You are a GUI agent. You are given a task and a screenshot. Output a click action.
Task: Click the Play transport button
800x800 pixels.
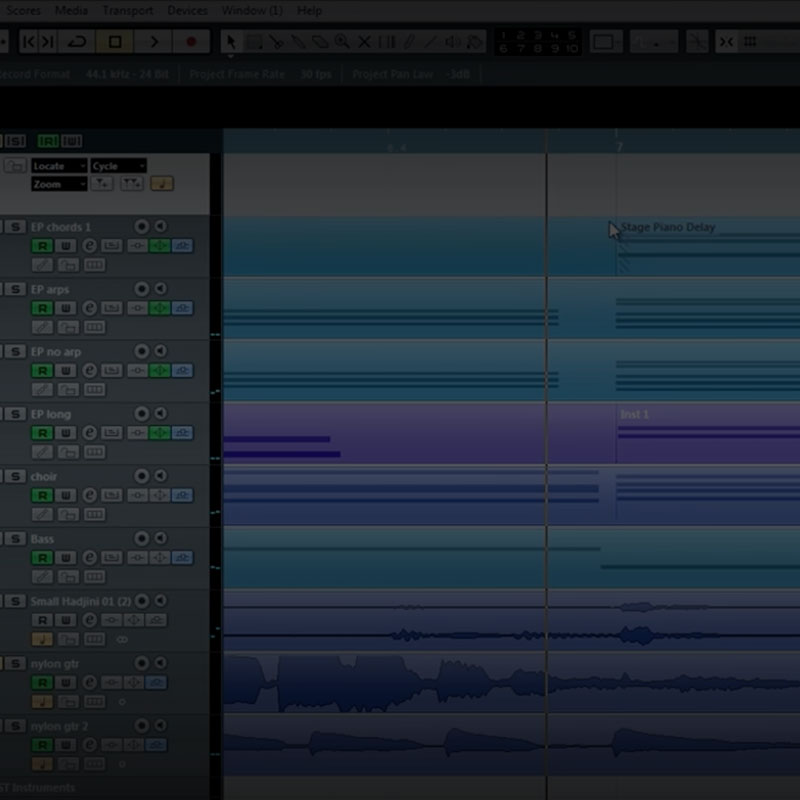click(153, 42)
